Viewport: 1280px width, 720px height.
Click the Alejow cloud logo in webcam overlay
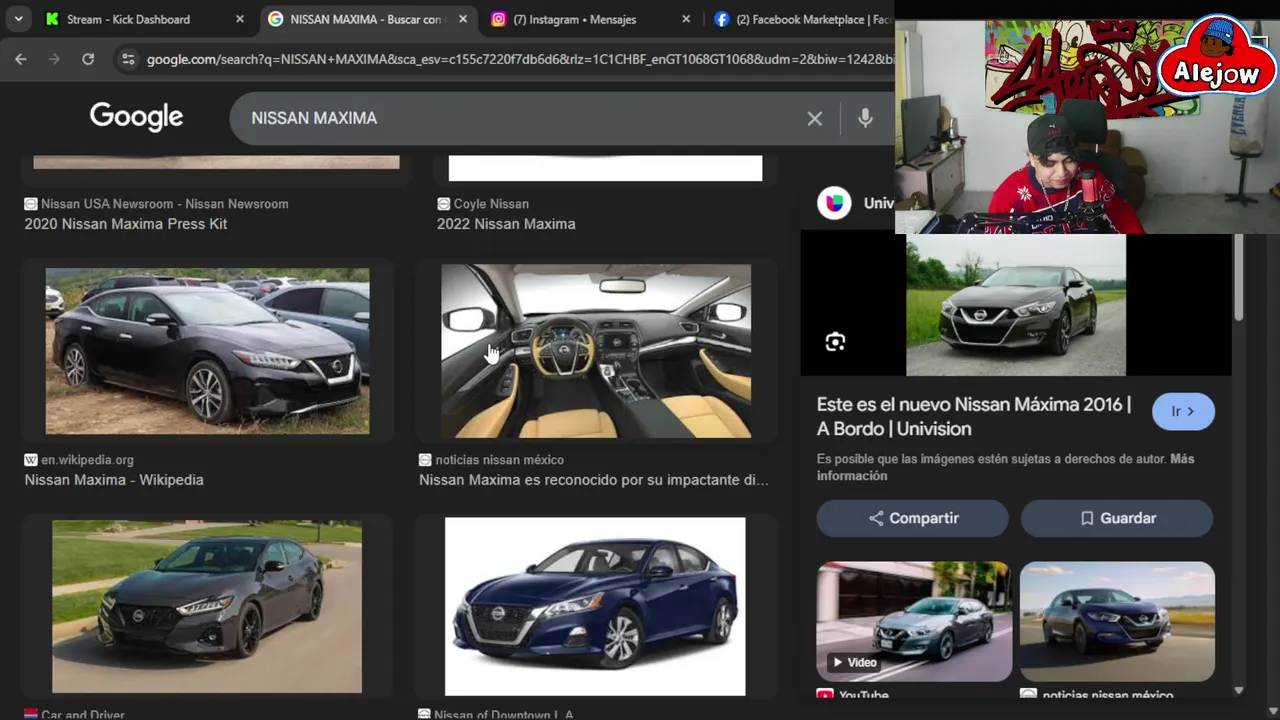(1217, 57)
